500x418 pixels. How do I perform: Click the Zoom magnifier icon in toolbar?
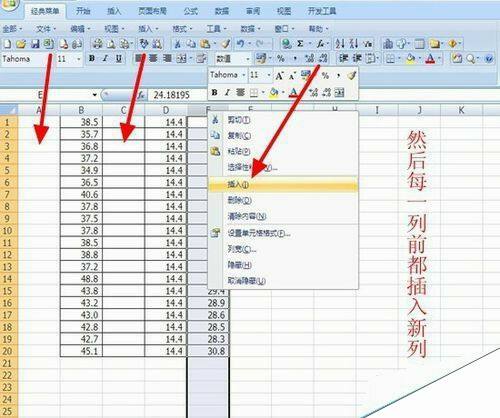[x=471, y=59]
